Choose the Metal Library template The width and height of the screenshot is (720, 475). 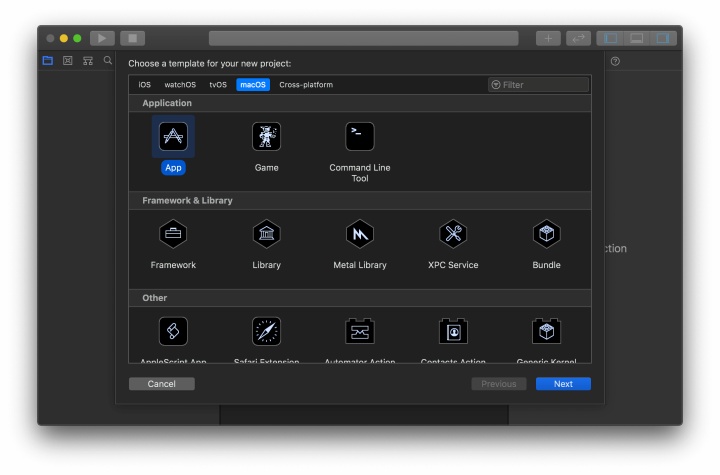point(360,234)
